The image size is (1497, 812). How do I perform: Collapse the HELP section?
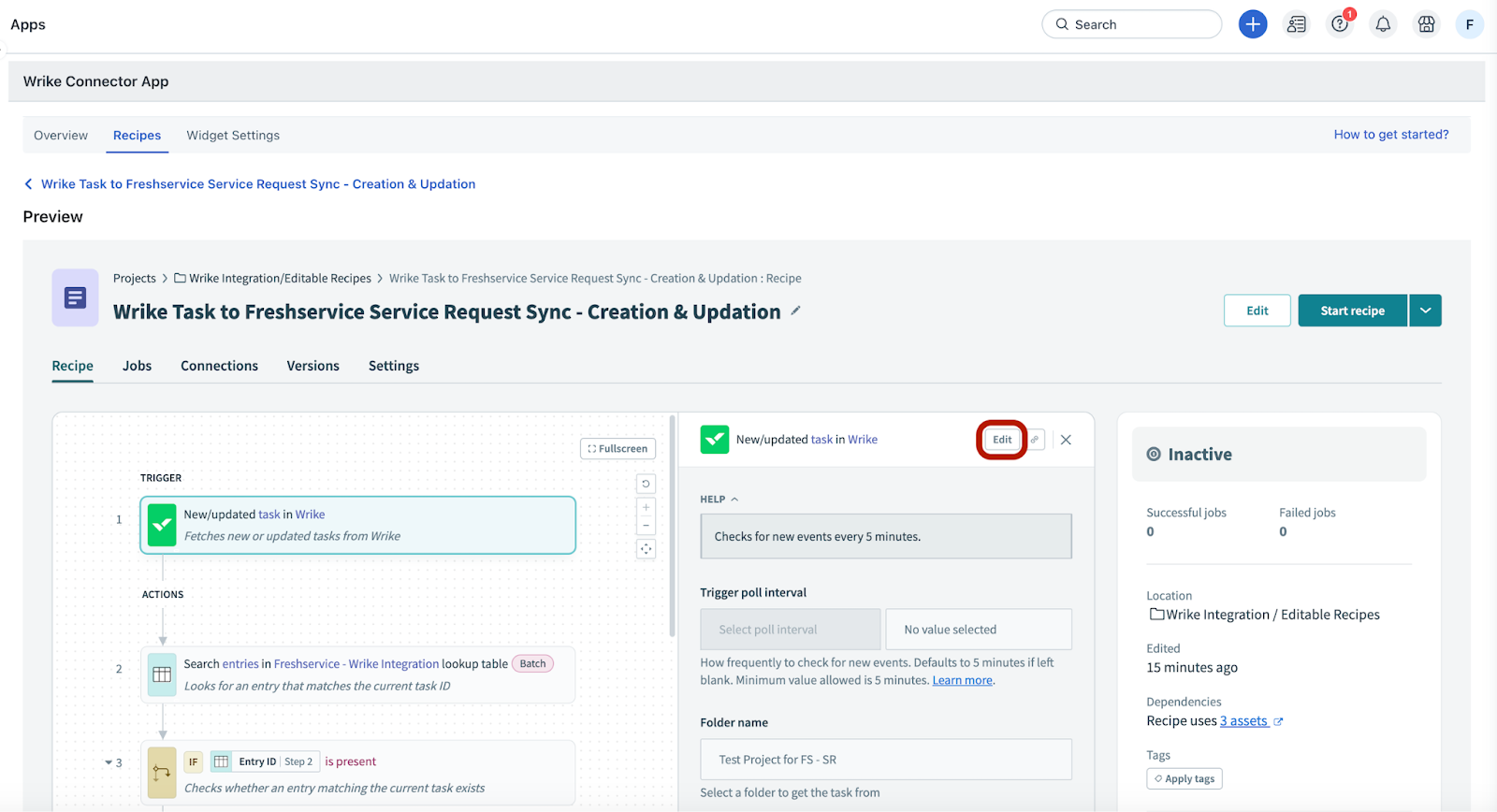[x=719, y=500]
